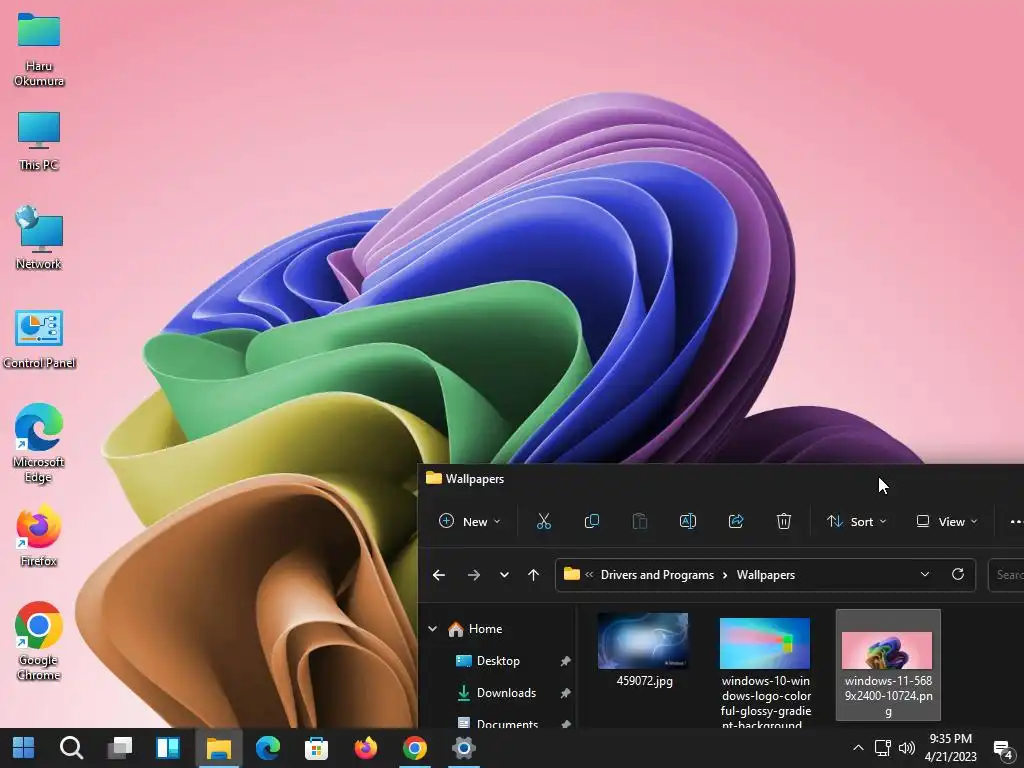Click the Delete trash icon in toolbar
This screenshot has width=1024, height=768.
coord(784,521)
